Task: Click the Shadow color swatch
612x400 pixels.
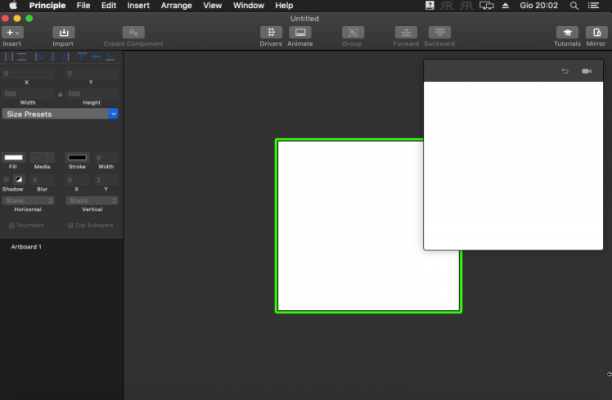Action: 19,180
